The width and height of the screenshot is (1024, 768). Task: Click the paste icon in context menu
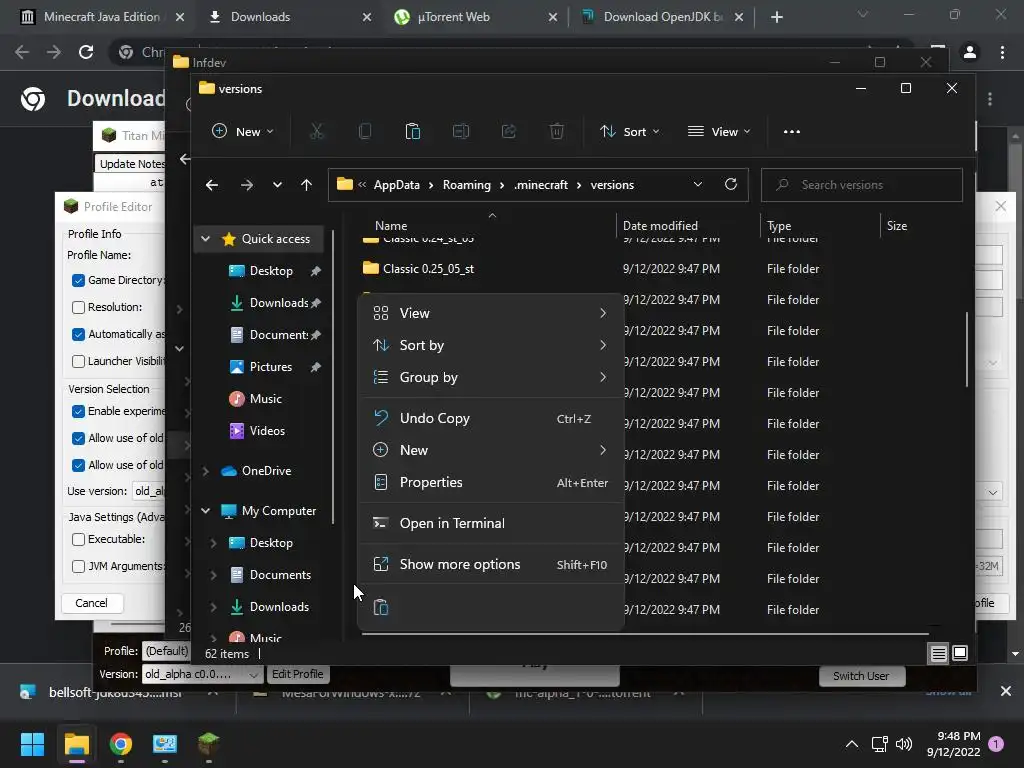click(x=381, y=607)
